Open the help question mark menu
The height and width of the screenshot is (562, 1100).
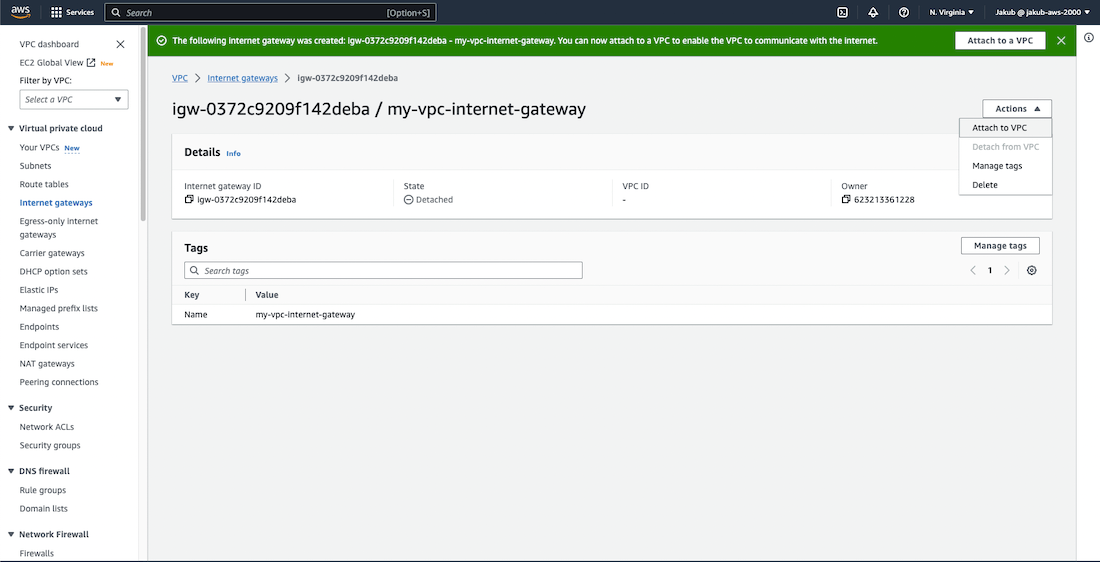coord(904,13)
